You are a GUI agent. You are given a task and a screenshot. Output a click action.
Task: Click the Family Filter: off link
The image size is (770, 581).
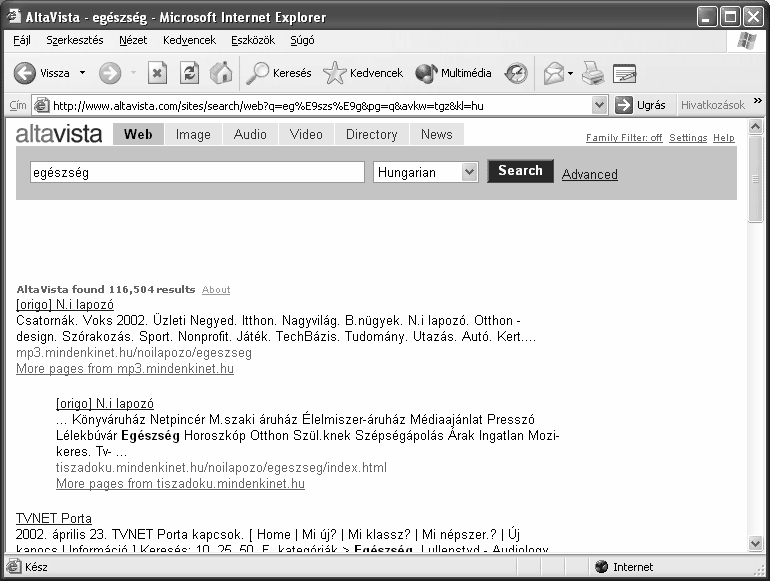624,138
